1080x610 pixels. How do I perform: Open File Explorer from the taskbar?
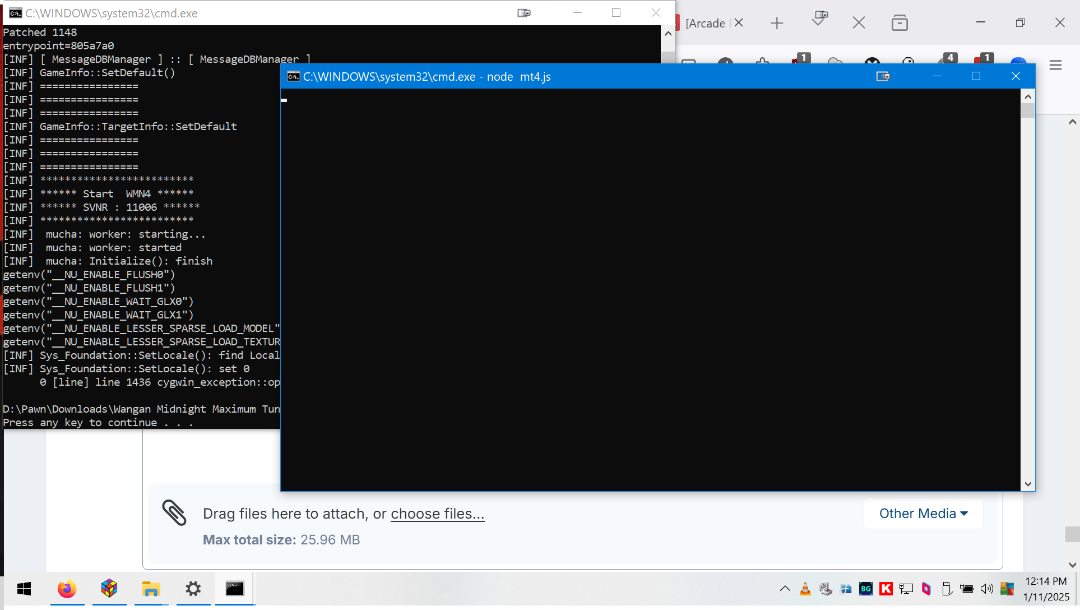[x=151, y=589]
